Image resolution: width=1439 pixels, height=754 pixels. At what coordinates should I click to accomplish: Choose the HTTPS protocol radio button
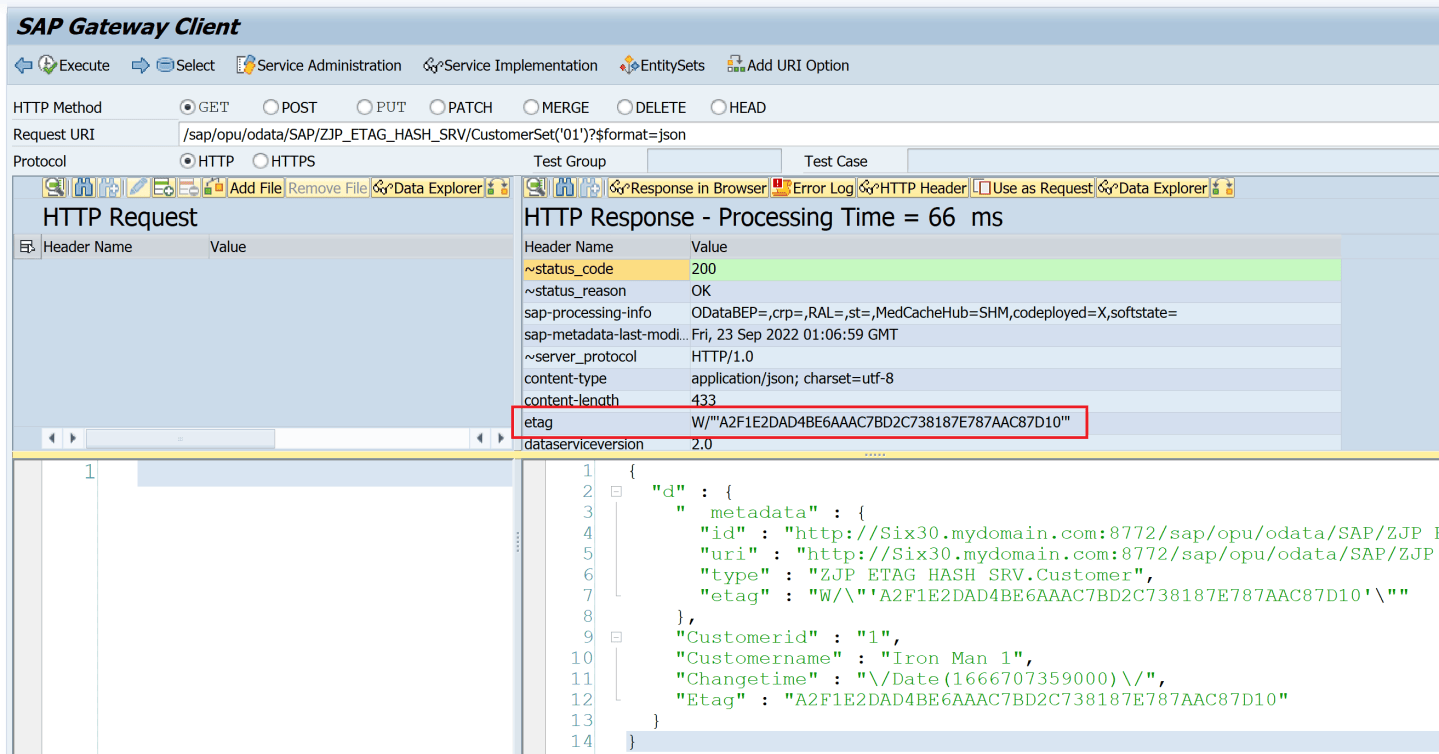tap(261, 161)
